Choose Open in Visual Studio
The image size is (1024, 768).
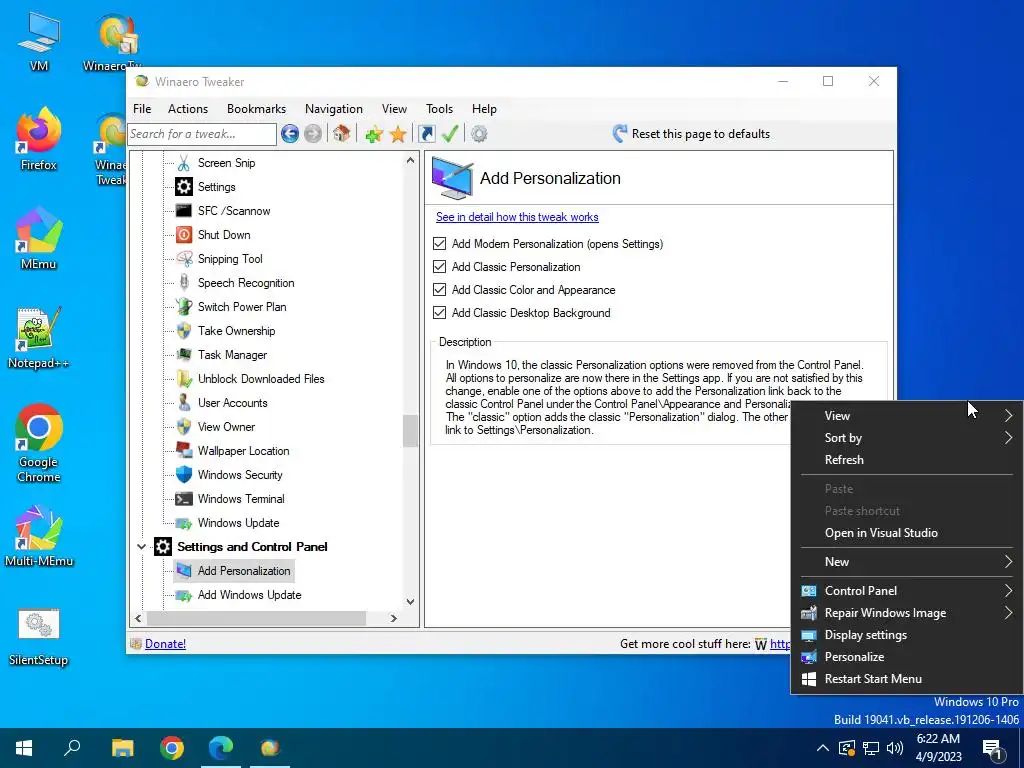pyautogui.click(x=906, y=533)
